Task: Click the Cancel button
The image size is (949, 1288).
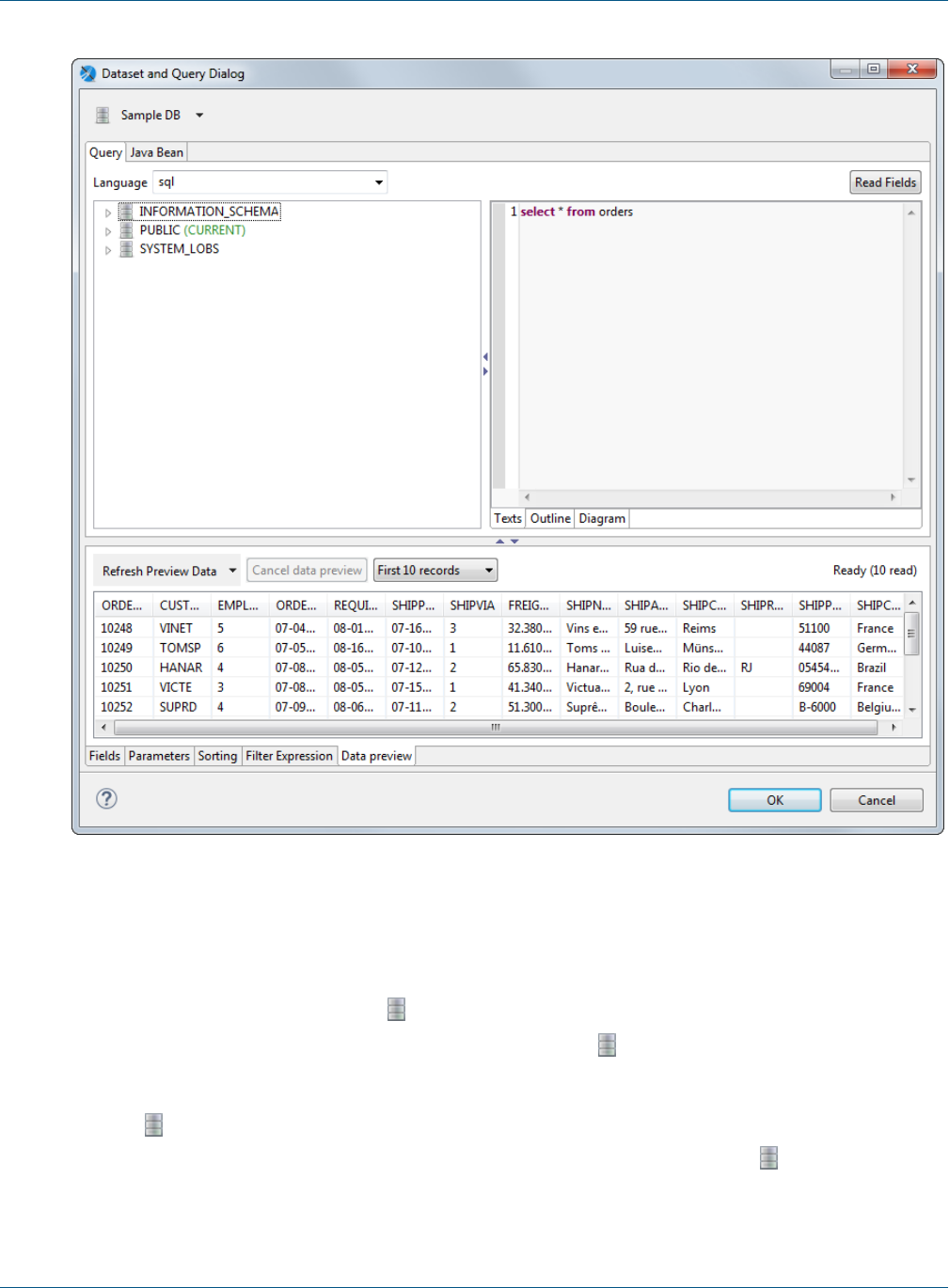Action: coord(877,800)
